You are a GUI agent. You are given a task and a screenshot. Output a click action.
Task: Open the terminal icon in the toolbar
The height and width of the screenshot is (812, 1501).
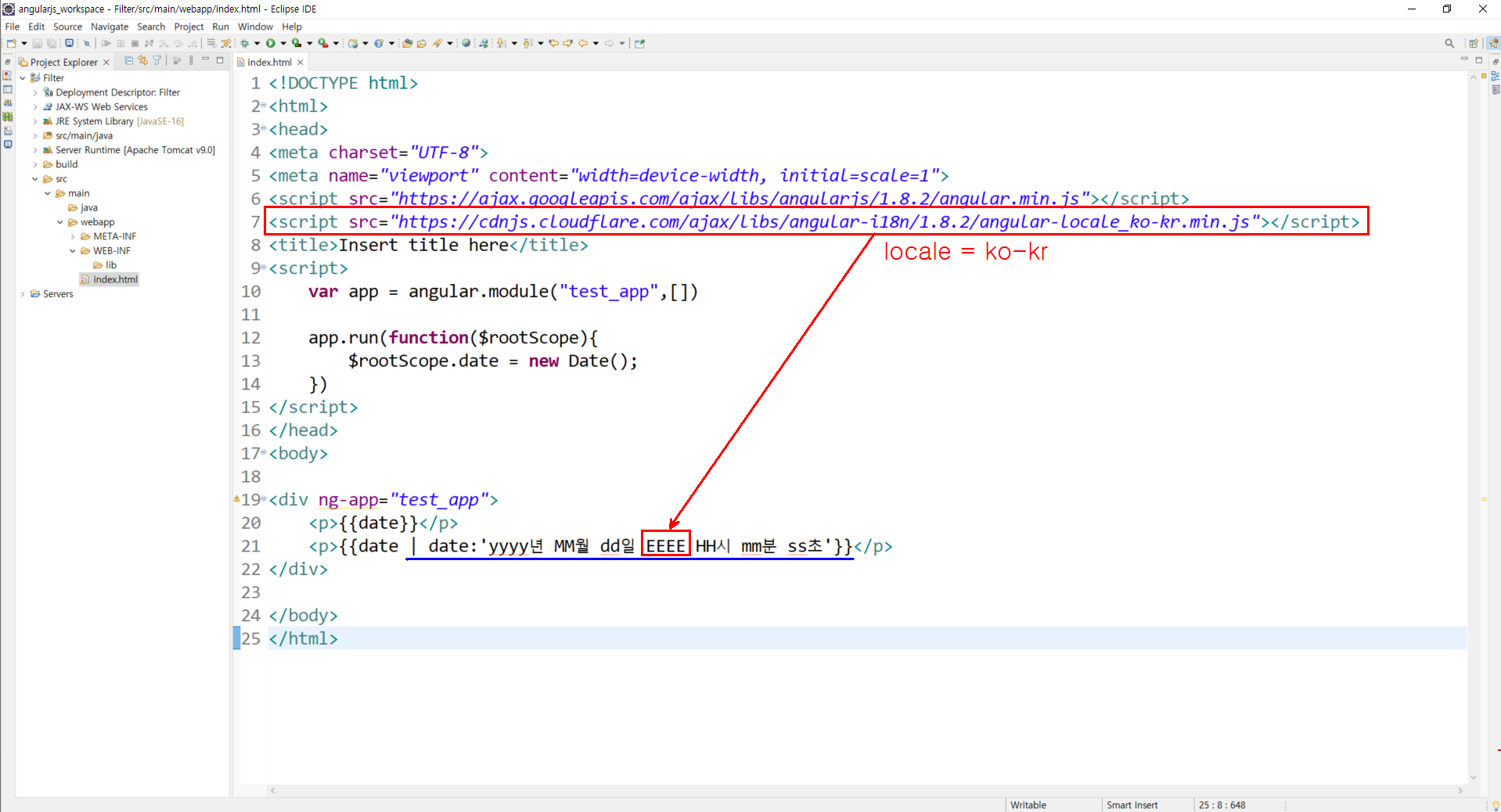70,44
